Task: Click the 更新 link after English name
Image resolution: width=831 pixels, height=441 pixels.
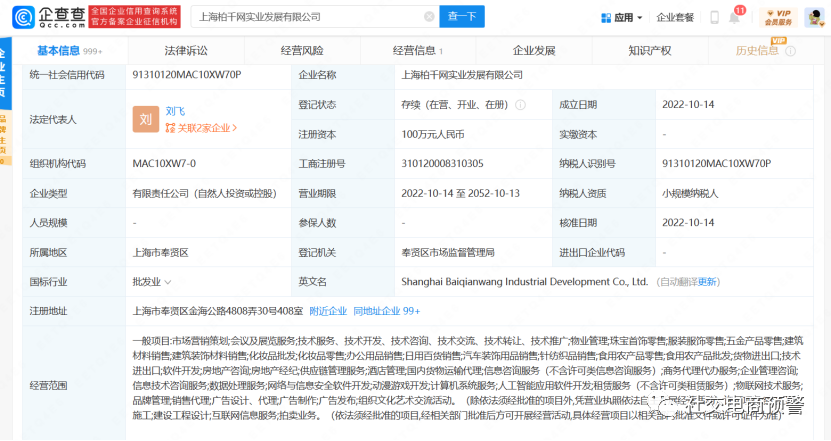Action: pyautogui.click(x=707, y=282)
